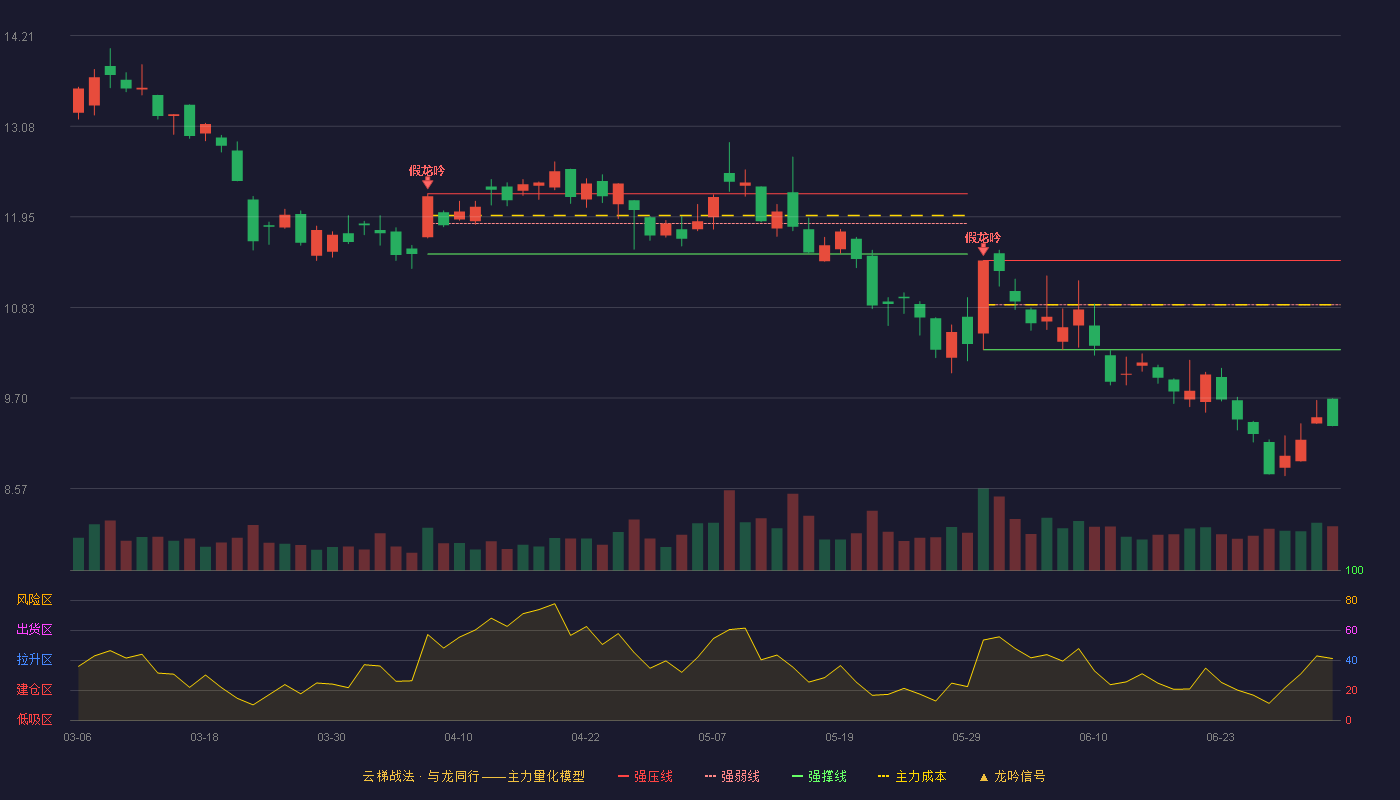Click the red arrow under the April 假龙吟

(x=428, y=183)
